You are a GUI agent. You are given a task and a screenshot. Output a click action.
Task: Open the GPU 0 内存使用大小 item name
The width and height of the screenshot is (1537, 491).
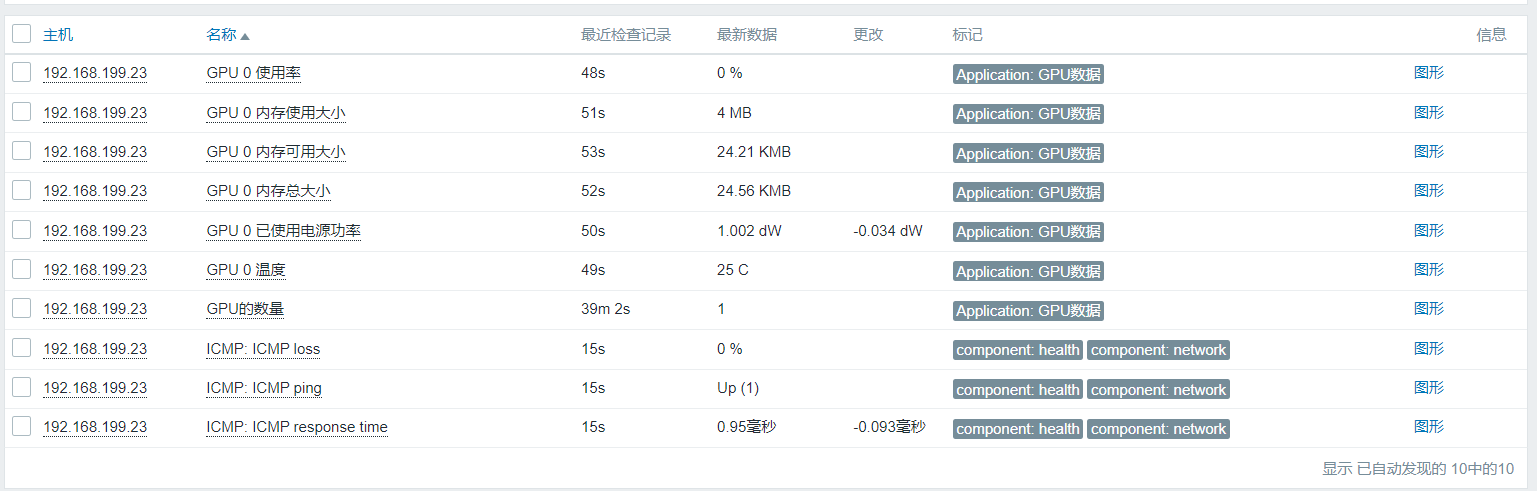(x=275, y=113)
